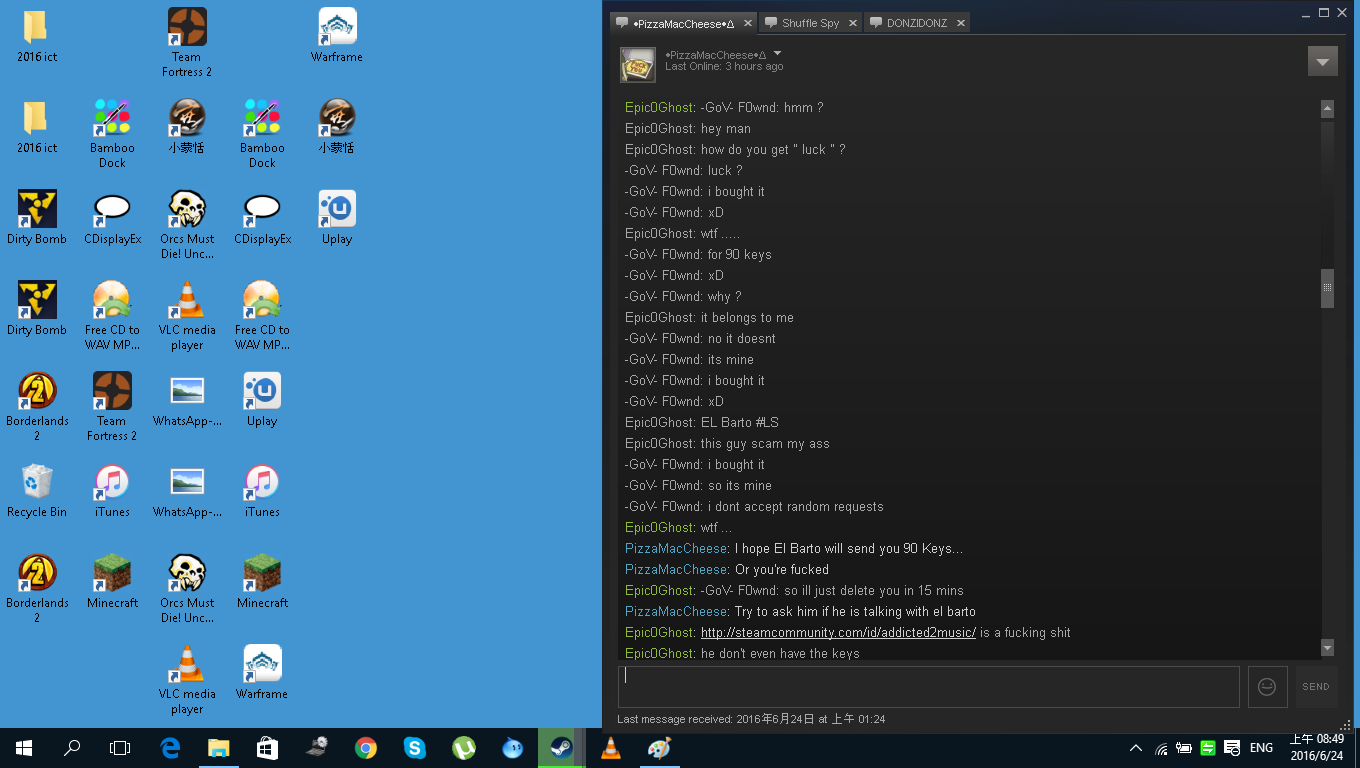Launch Skype from the taskbar
Viewport: 1360px width, 768px height.
[414, 748]
